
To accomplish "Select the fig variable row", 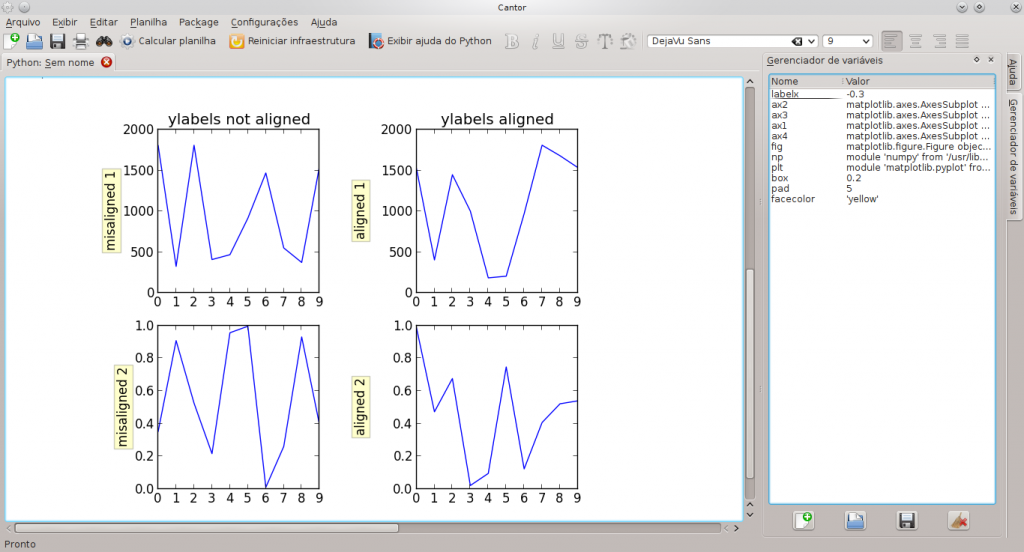I will (882, 146).
